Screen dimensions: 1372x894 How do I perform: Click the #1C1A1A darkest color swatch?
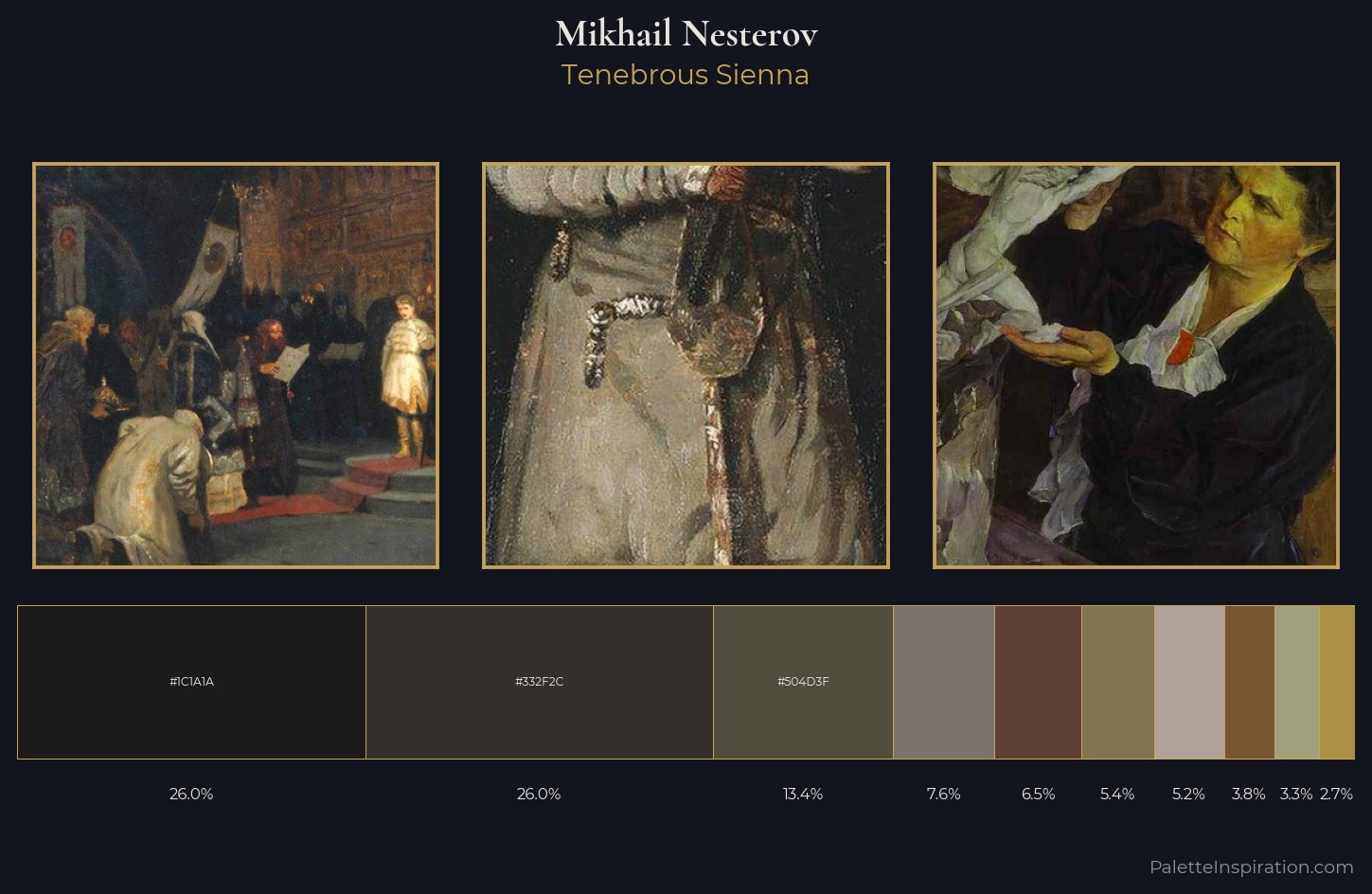[191, 682]
